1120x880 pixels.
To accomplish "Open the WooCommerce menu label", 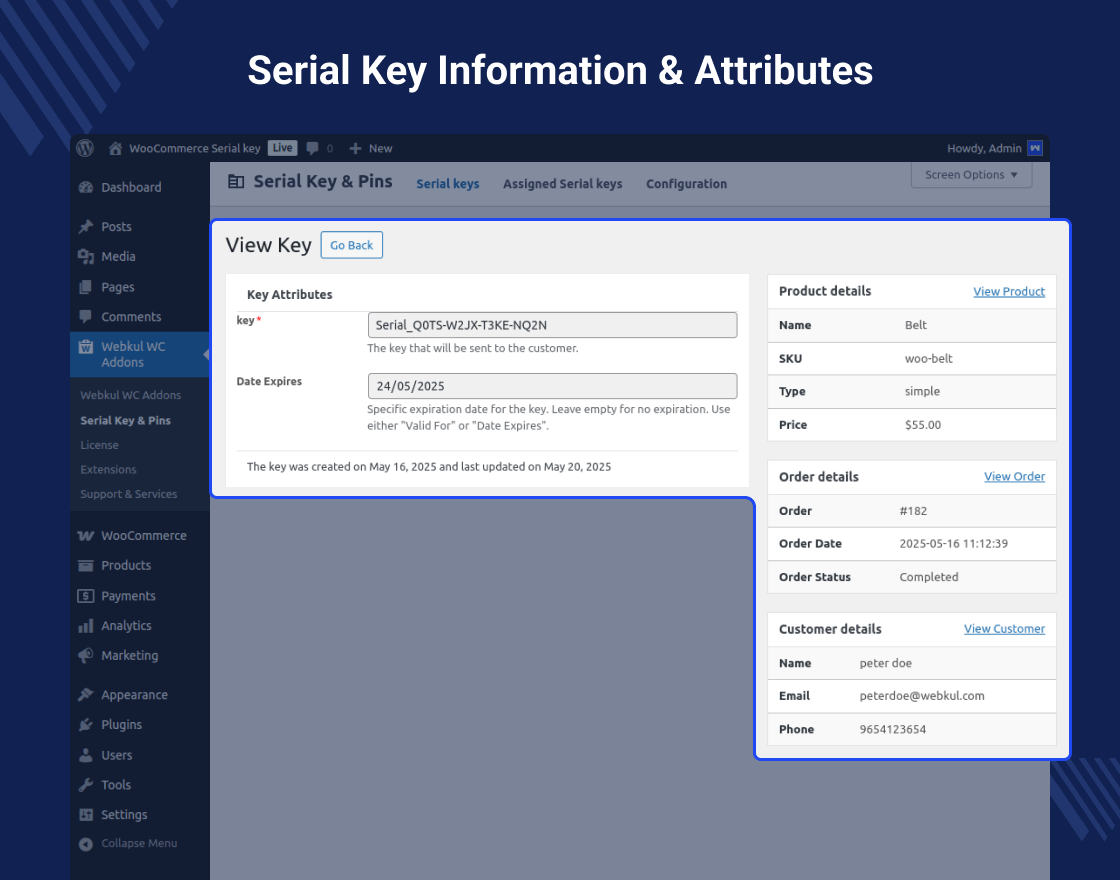I will [144, 536].
